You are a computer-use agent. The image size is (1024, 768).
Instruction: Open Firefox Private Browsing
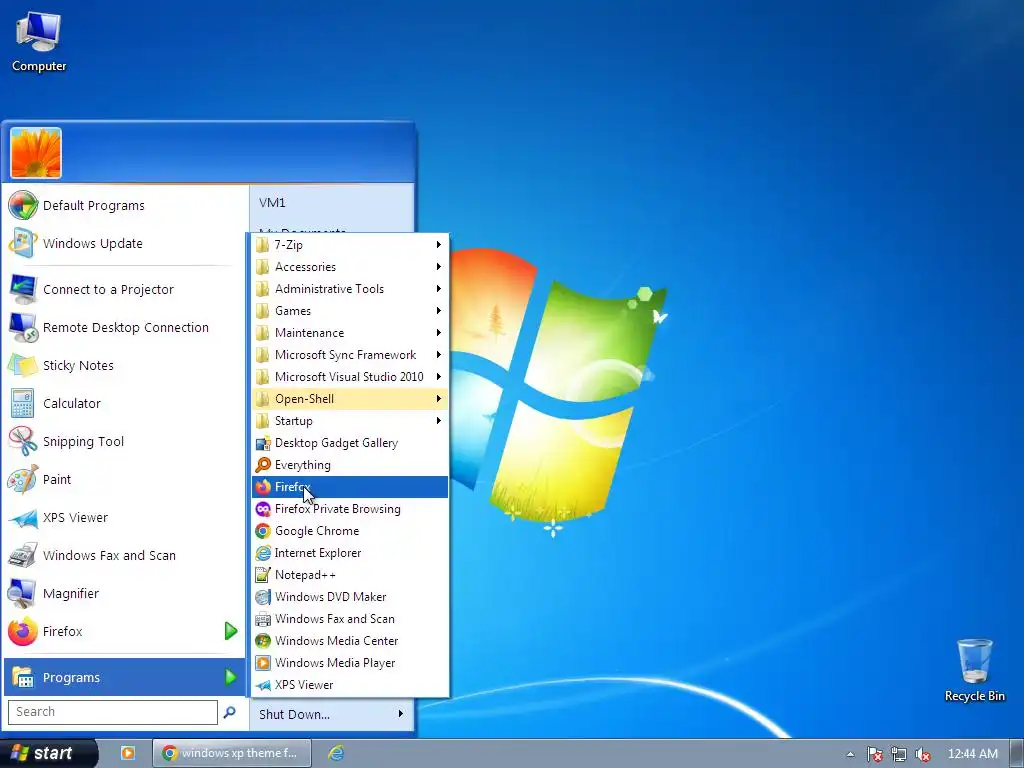pos(350,509)
